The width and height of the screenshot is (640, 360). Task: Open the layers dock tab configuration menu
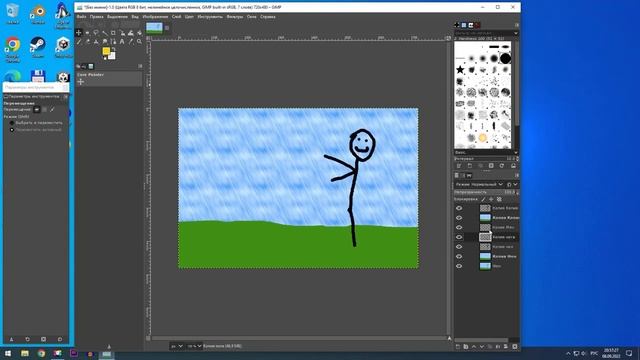(x=517, y=176)
